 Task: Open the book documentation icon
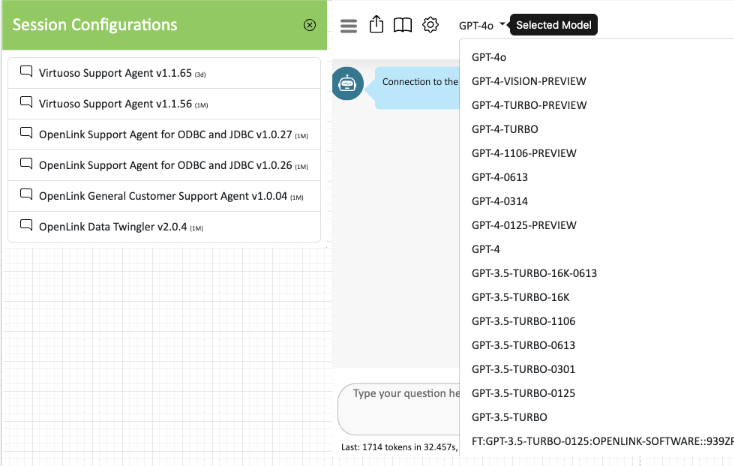click(x=403, y=25)
